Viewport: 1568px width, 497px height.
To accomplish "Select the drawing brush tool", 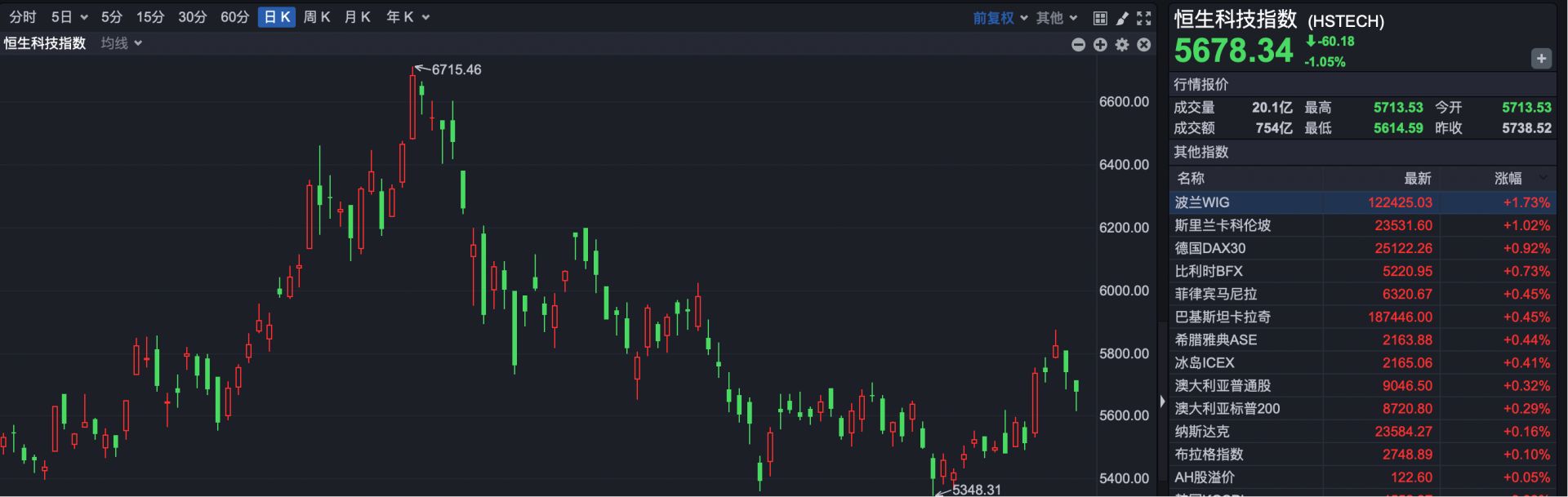I will click(x=1122, y=18).
